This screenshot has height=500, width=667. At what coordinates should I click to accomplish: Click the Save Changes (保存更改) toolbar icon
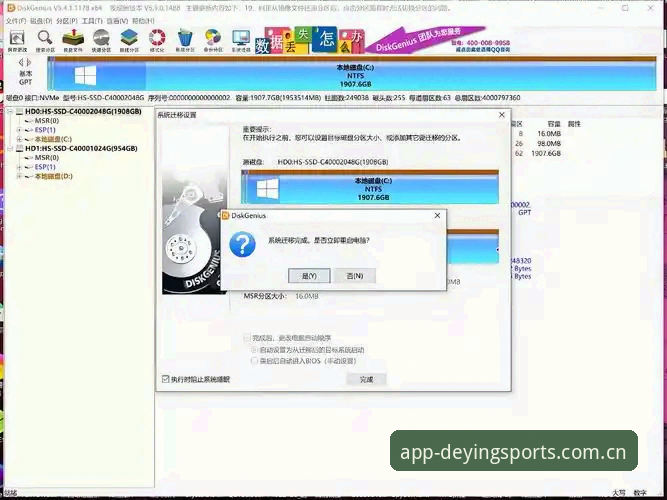(x=17, y=38)
